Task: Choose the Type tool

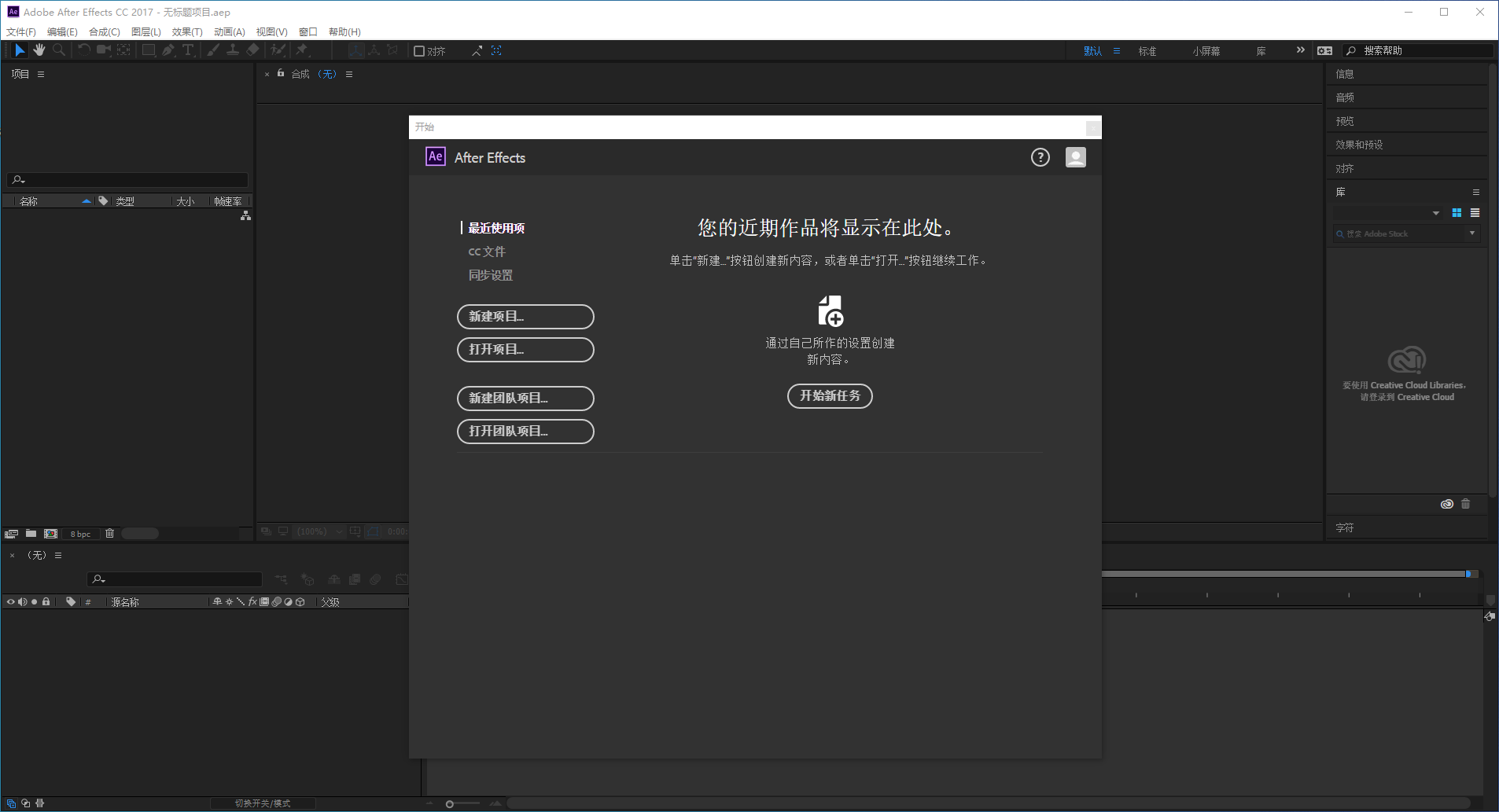Action: pos(188,50)
